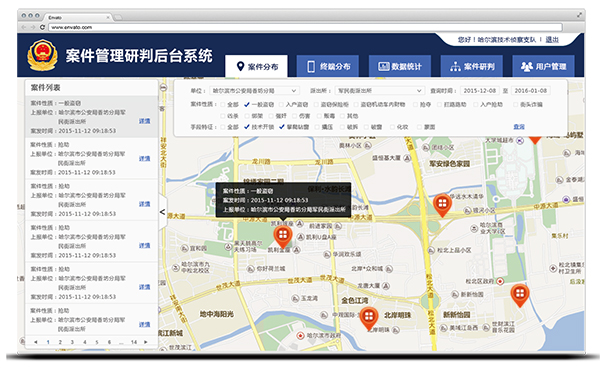Open the 案件分布 tab
Image resolution: width=600 pixels, height=373 pixels.
point(256,66)
